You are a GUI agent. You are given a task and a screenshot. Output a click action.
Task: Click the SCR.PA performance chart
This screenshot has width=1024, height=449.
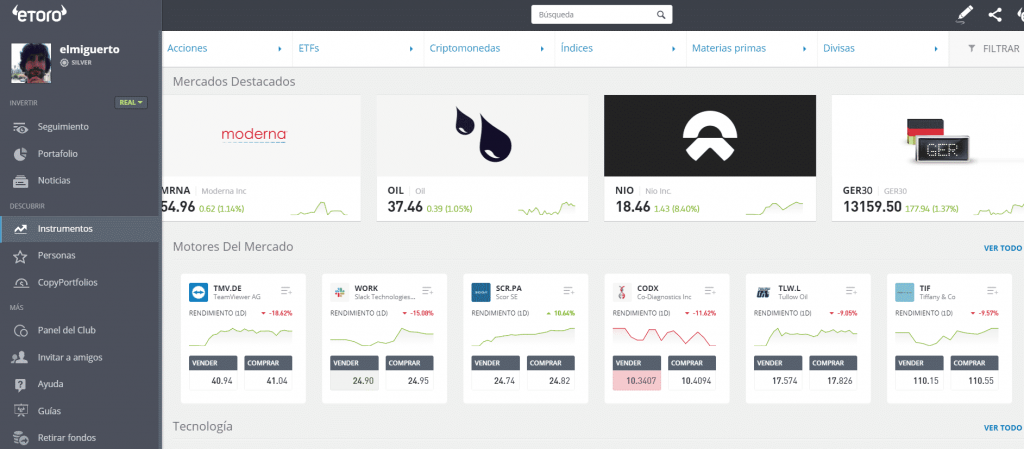pos(523,335)
